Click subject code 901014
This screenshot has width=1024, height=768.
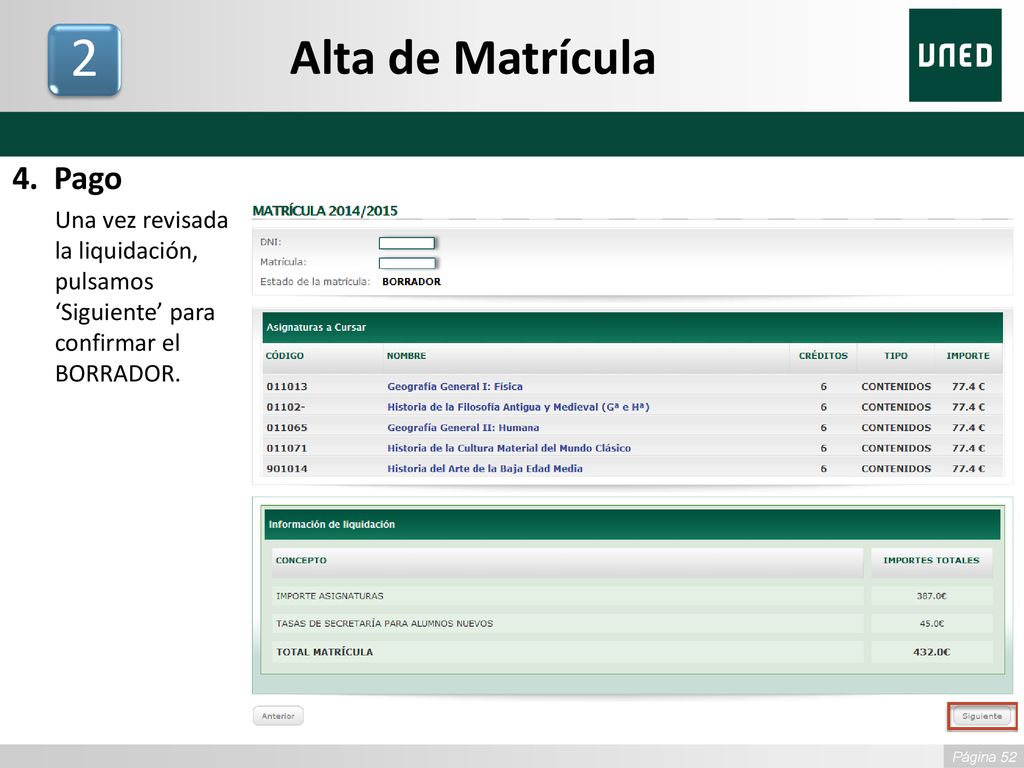[x=287, y=468]
